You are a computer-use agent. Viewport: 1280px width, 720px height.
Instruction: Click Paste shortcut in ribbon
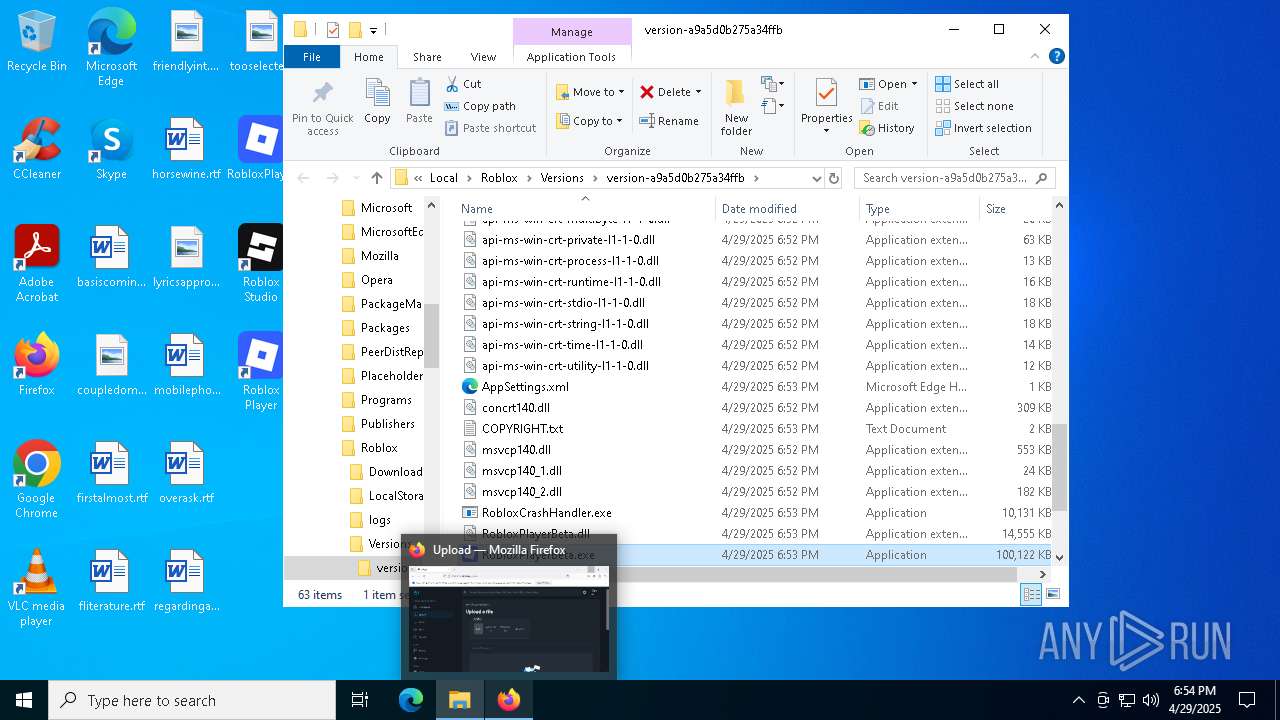pyautogui.click(x=490, y=128)
